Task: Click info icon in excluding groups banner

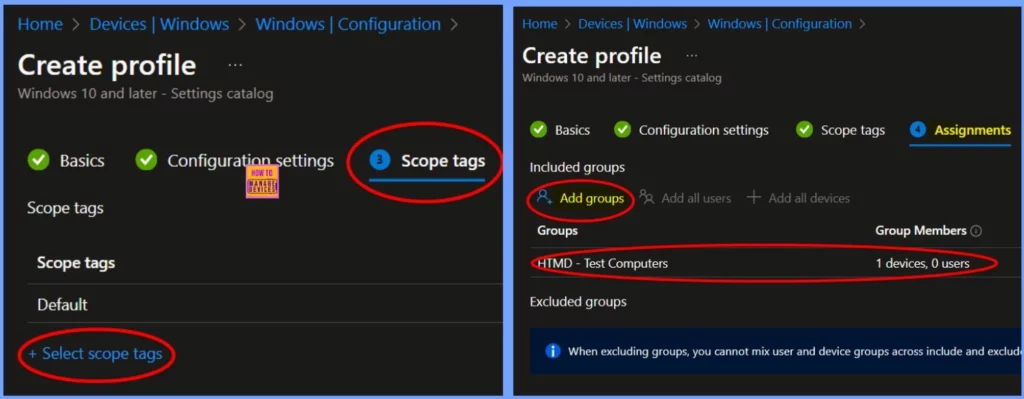Action: coord(552,351)
